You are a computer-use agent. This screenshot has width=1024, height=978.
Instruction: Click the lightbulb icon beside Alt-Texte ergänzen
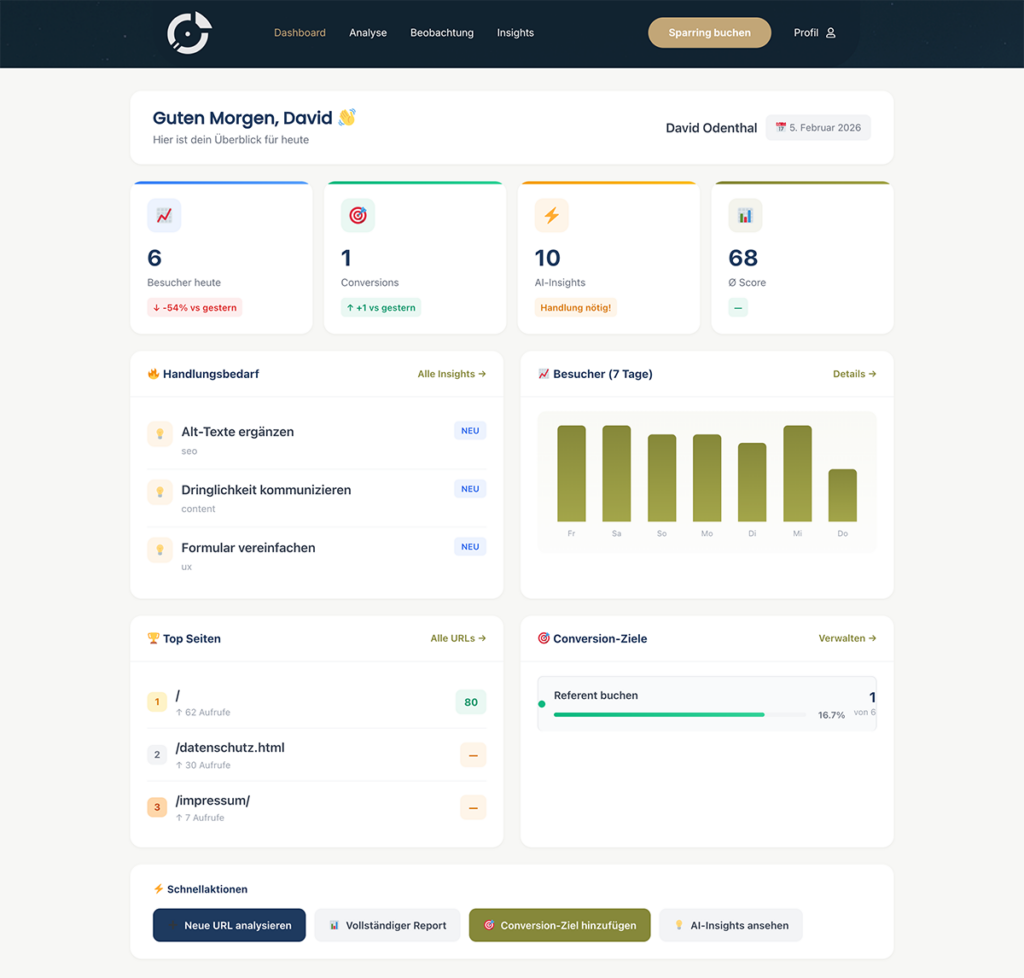coord(160,434)
